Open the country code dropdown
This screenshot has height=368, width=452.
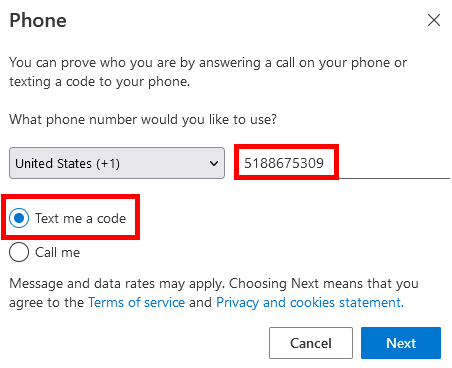117,163
